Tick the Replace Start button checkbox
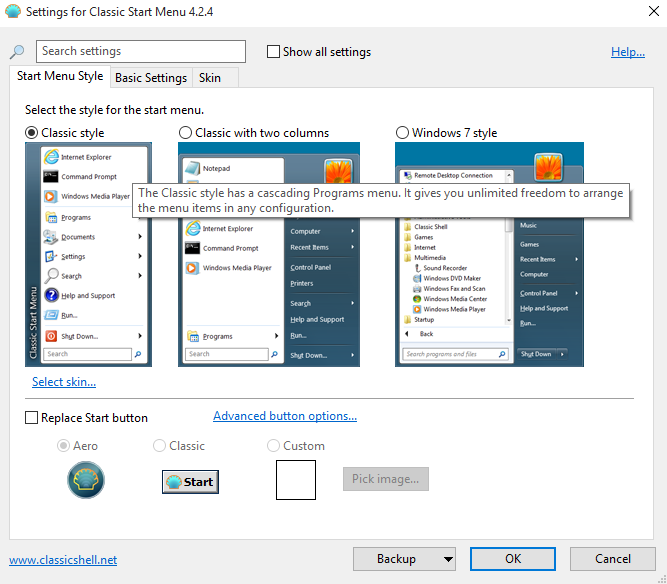Viewport: 667px width, 584px height. pyautogui.click(x=31, y=418)
